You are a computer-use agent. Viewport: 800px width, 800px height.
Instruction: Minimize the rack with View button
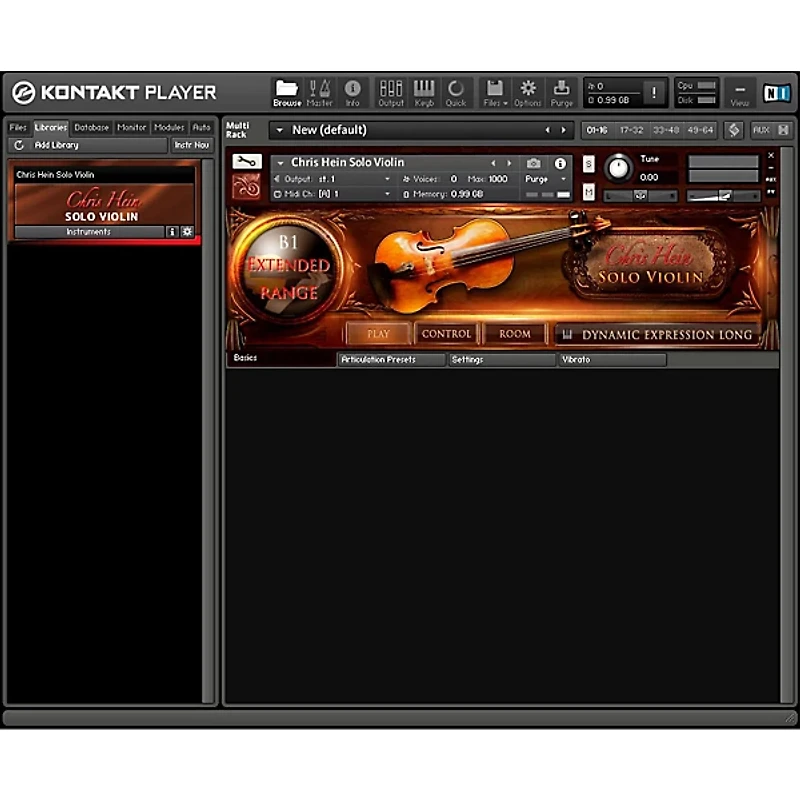pos(740,93)
